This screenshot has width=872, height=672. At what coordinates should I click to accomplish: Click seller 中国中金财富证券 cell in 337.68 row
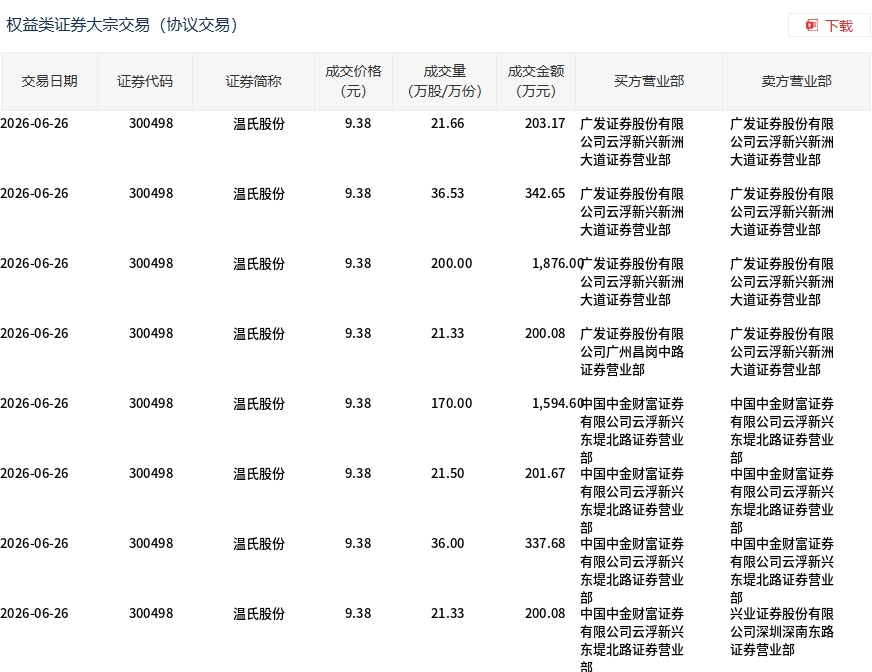[782, 571]
